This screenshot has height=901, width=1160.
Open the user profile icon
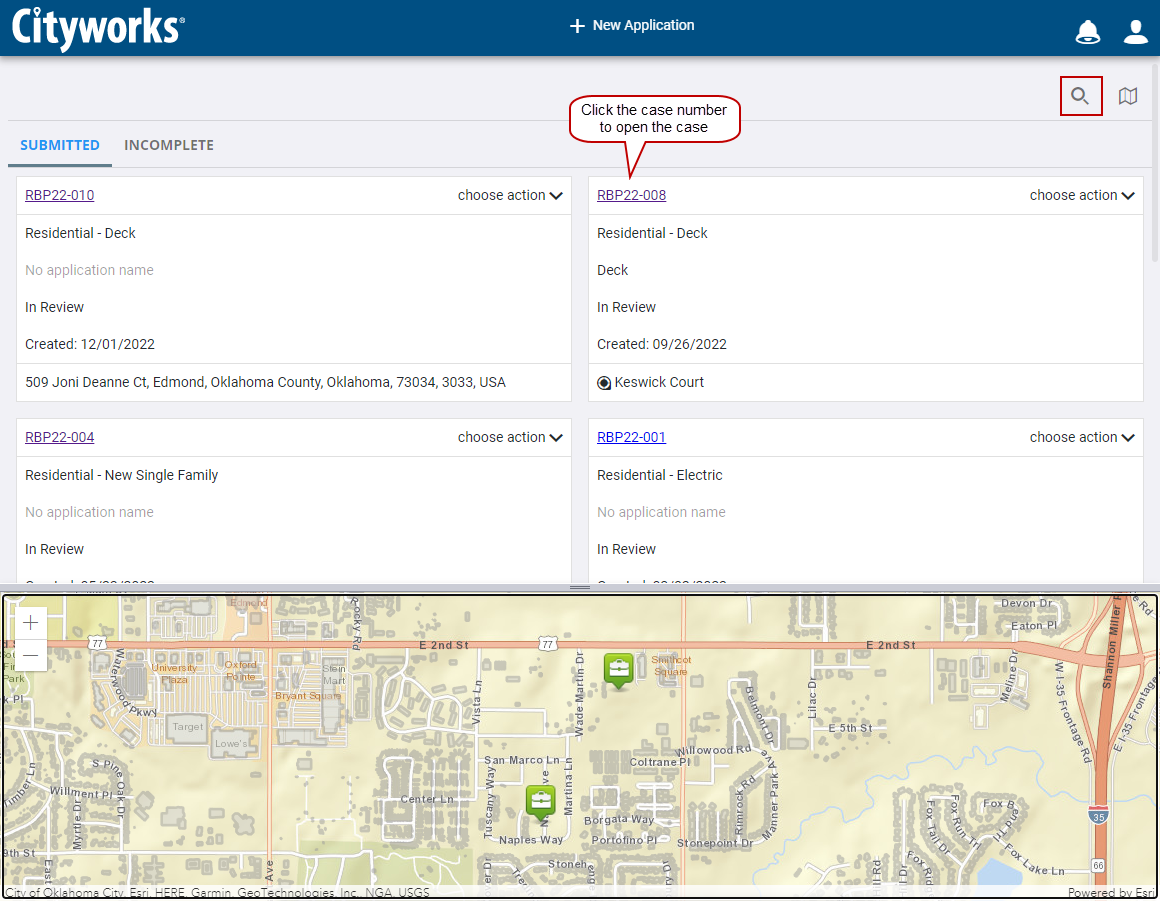[1136, 32]
